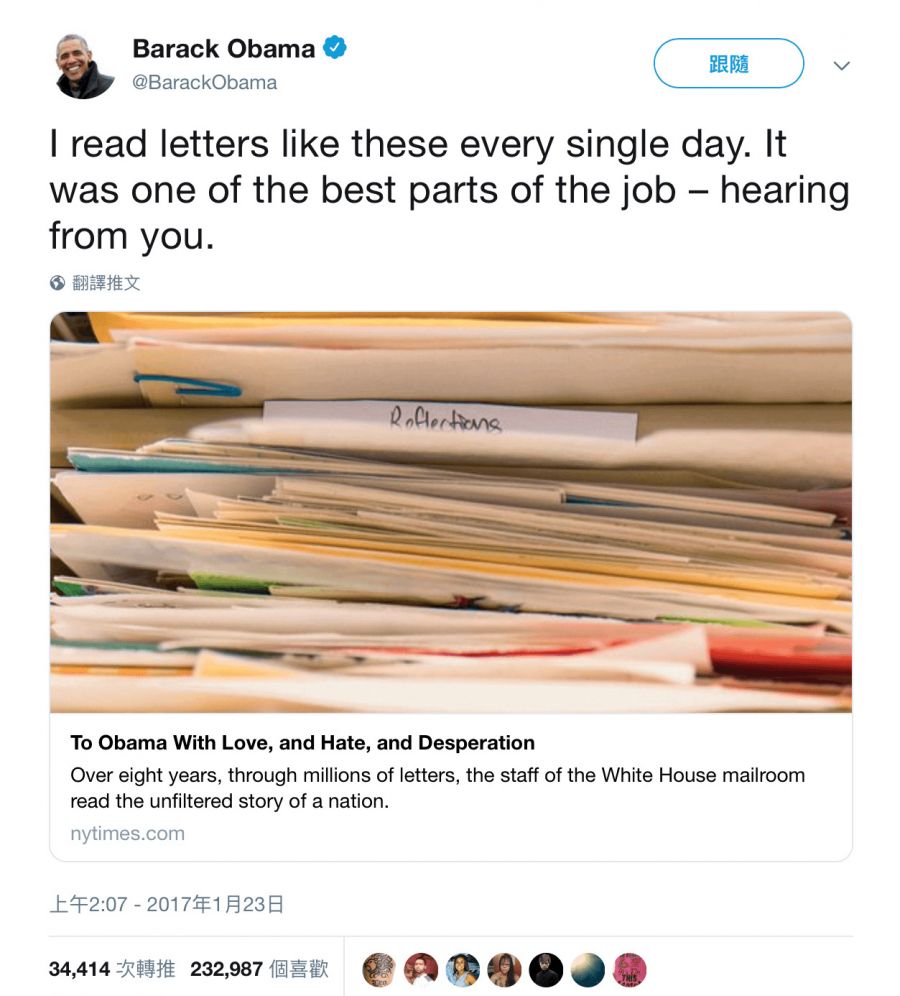Open second liker avatar with red background
The image size is (900, 996).
click(420, 970)
